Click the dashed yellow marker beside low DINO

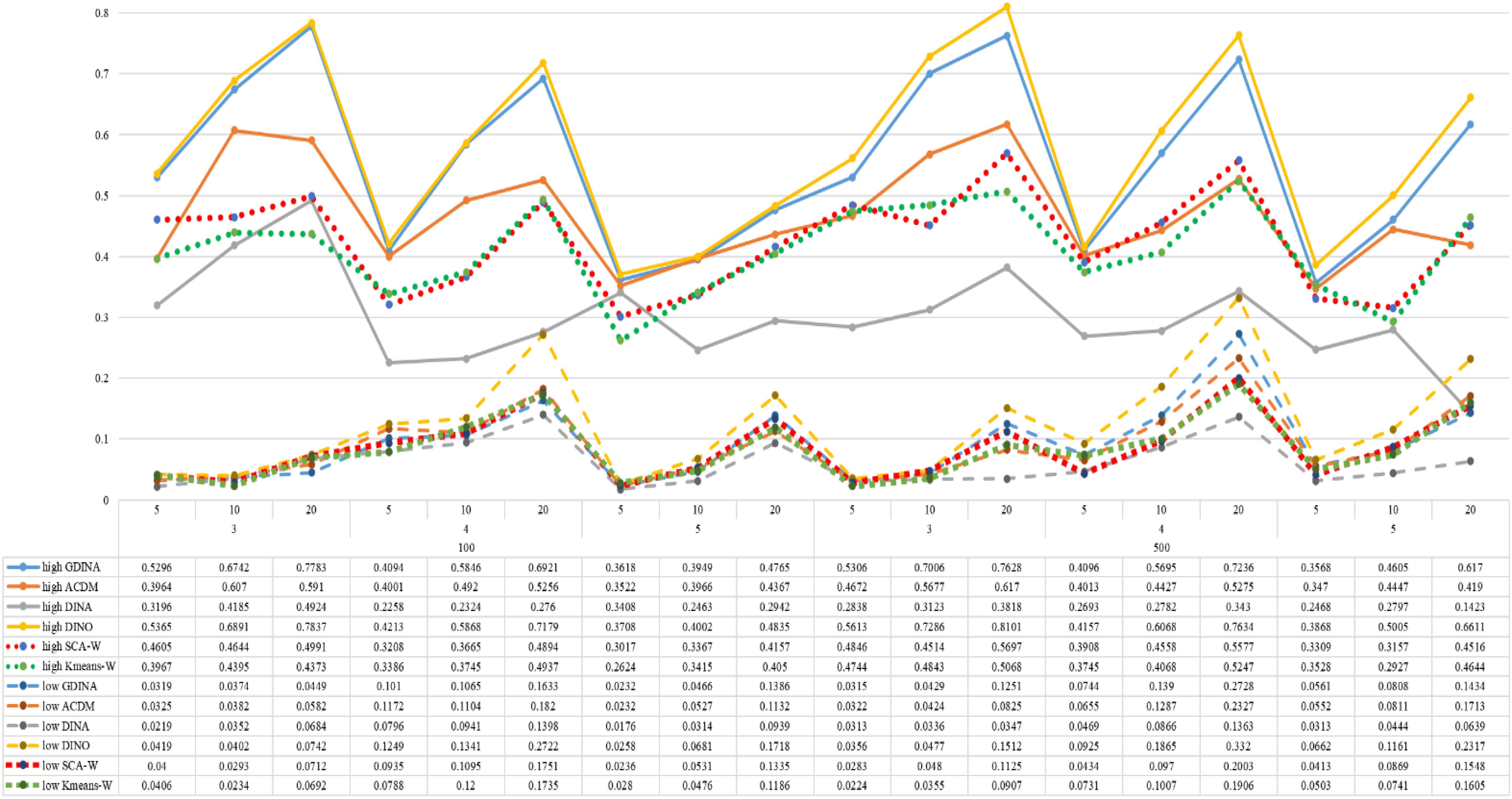[x=23, y=746]
